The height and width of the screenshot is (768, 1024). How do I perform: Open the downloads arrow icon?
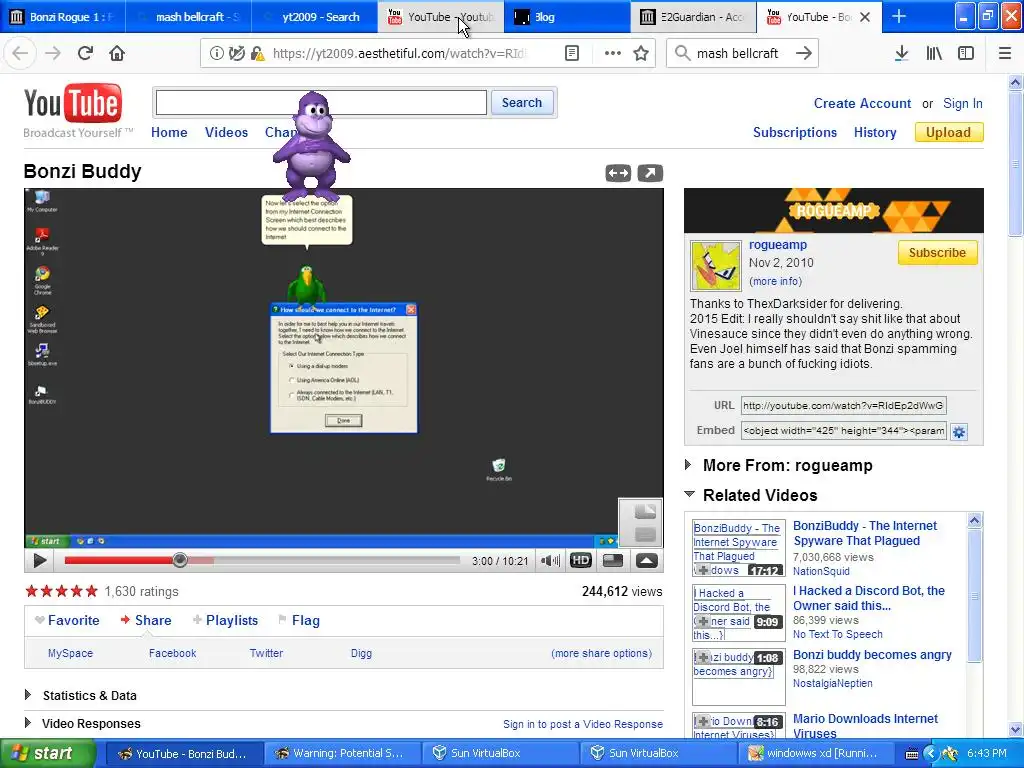coord(901,53)
